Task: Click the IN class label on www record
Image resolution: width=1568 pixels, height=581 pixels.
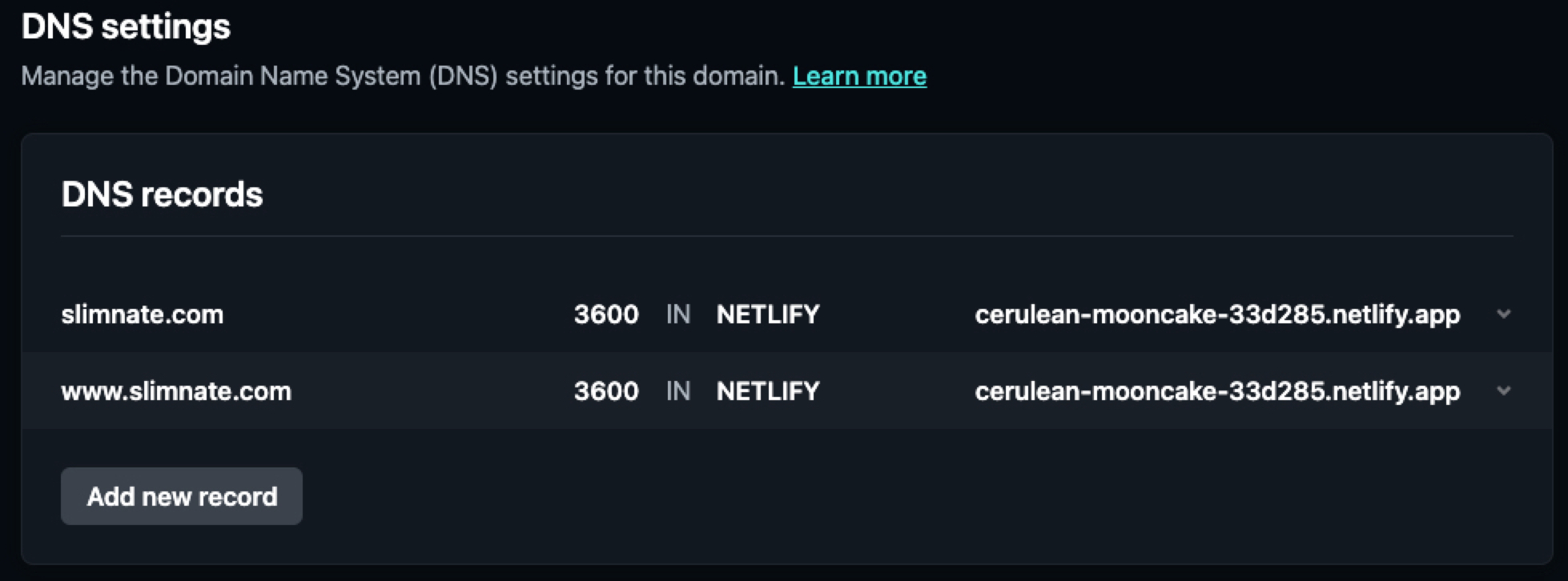Action: (679, 391)
